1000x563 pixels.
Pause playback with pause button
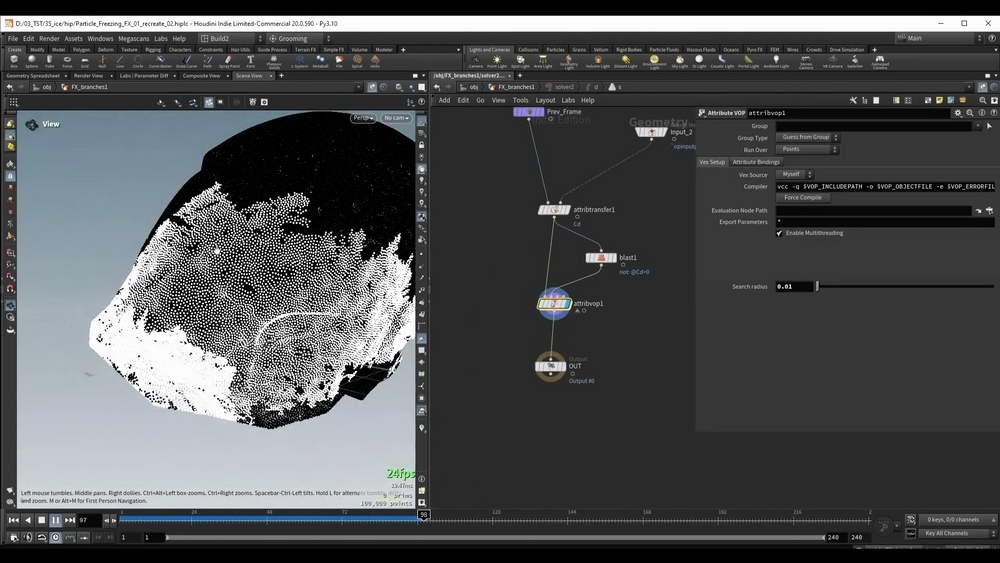tap(55, 520)
